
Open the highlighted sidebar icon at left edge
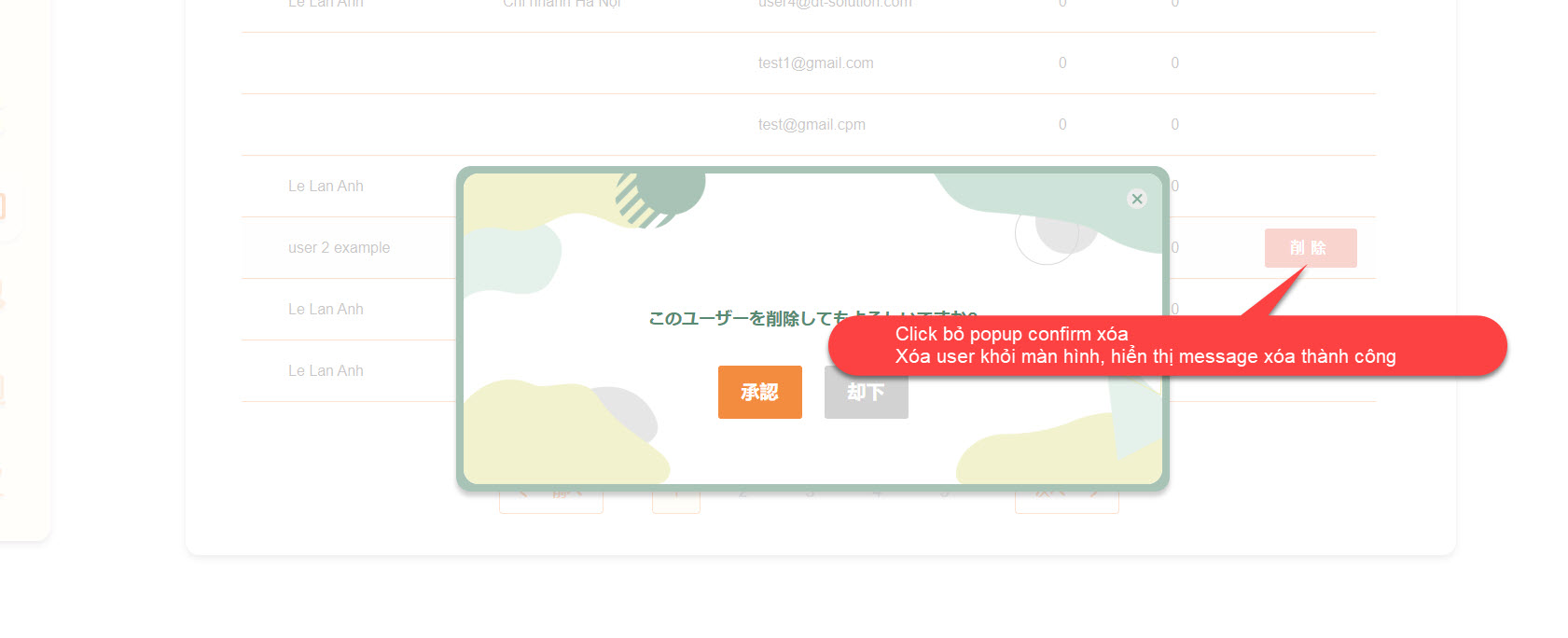point(2,207)
